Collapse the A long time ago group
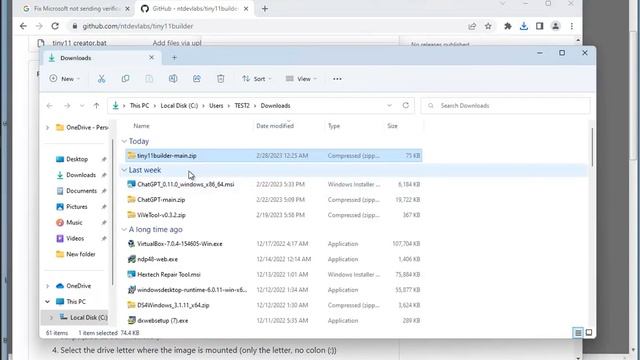 pyautogui.click(x=124, y=230)
